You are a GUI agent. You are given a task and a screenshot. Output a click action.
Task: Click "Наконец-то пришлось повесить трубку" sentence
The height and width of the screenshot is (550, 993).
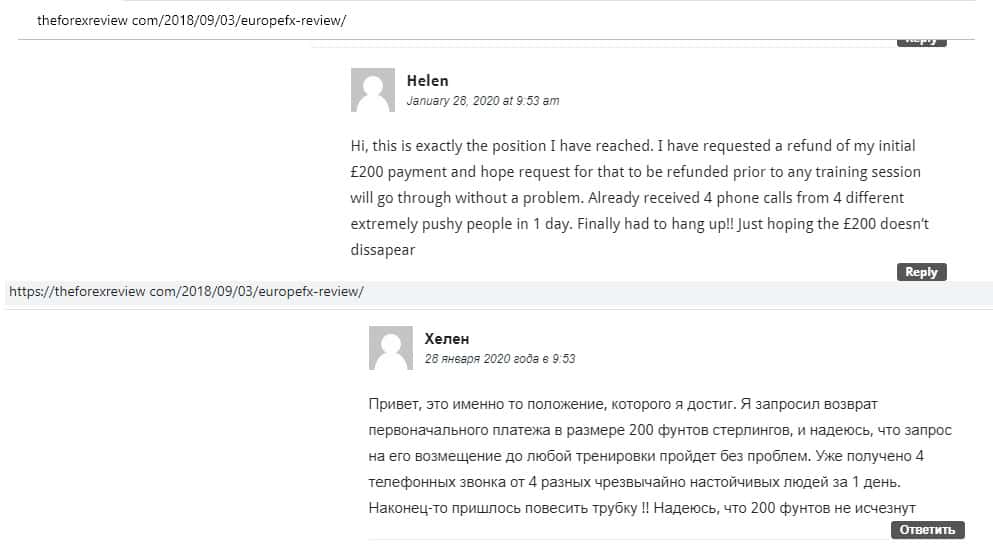pyautogui.click(x=502, y=507)
